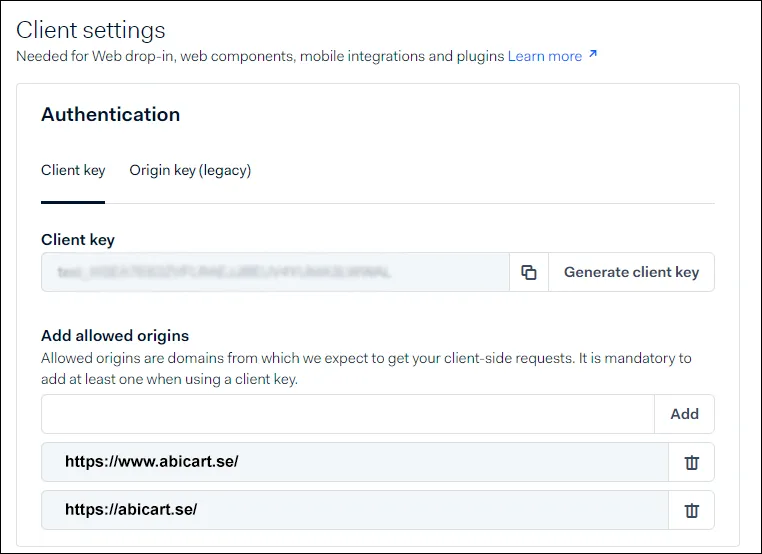Viewport: 762px width, 554px height.
Task: Switch to the Origin key (legacy) tab
Action: pyautogui.click(x=190, y=171)
